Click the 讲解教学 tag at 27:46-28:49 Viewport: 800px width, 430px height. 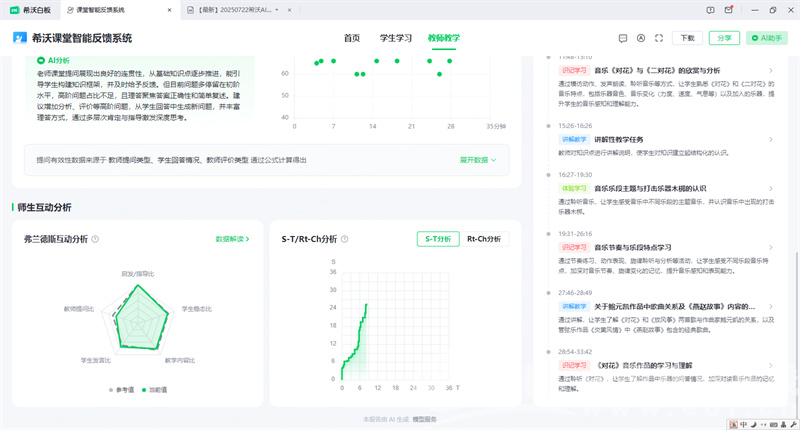tap(574, 307)
